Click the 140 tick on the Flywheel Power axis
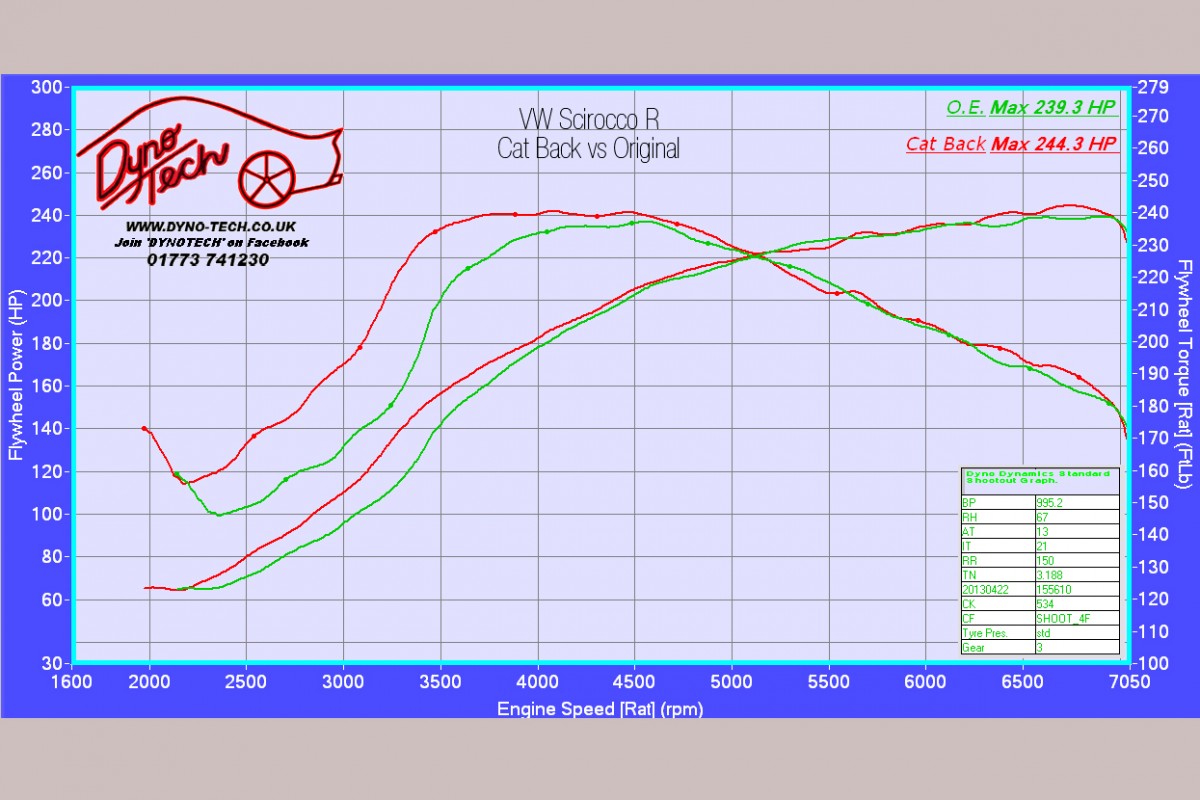This screenshot has height=800, width=1200. [47, 429]
